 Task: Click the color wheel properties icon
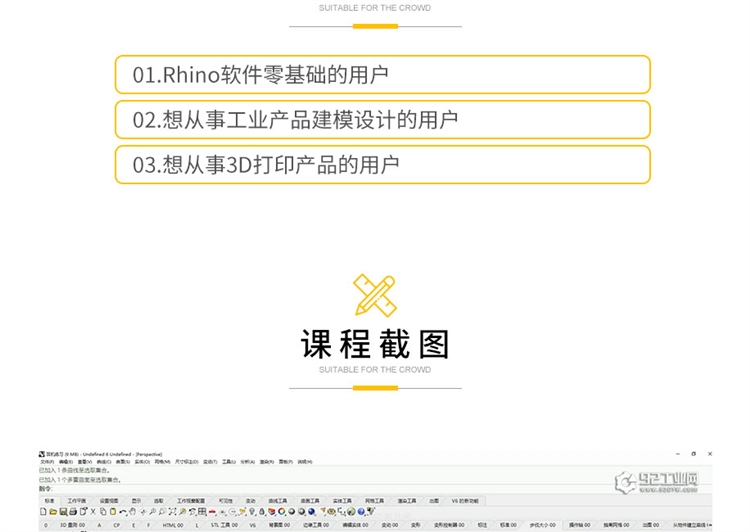(x=281, y=511)
